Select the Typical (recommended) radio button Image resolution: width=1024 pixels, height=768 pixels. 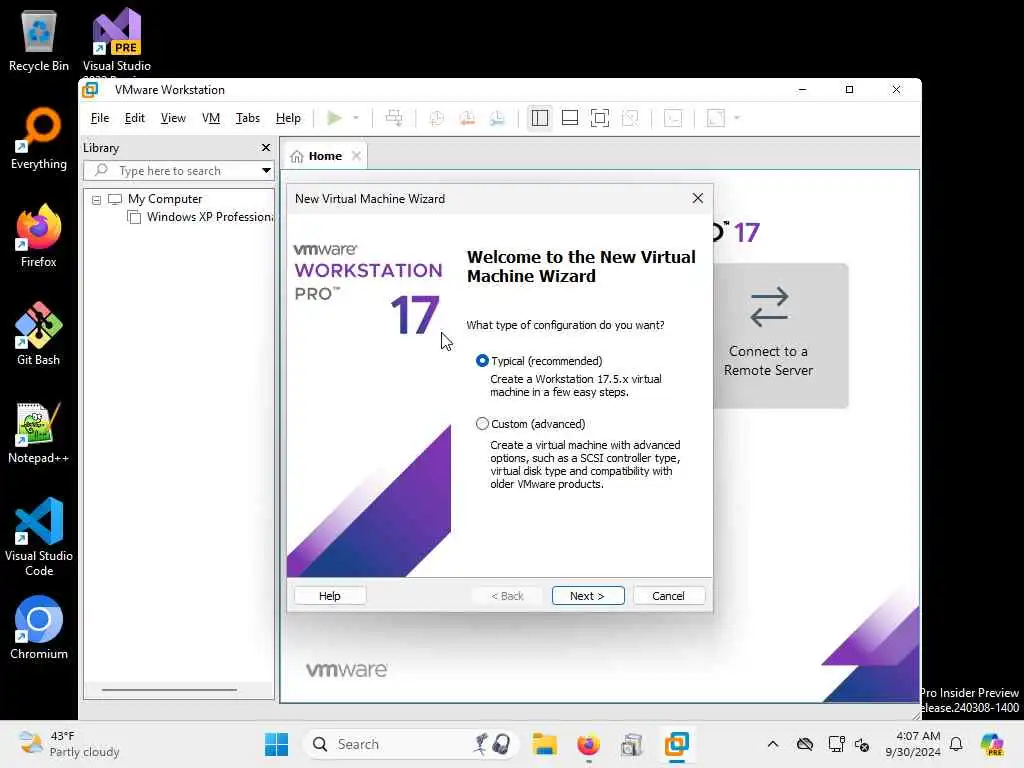[482, 360]
